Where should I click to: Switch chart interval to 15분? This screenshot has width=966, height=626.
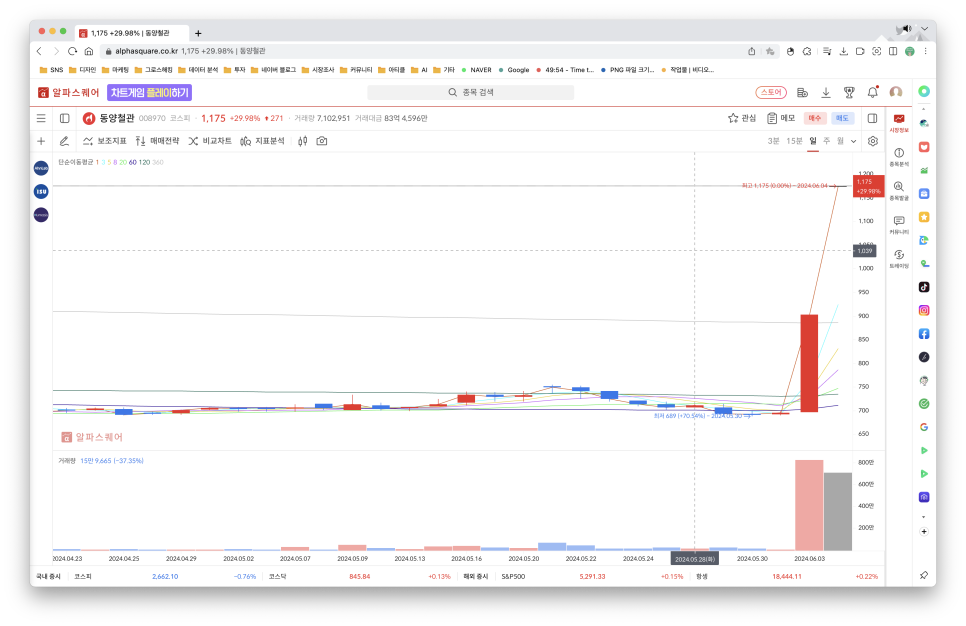pos(794,141)
